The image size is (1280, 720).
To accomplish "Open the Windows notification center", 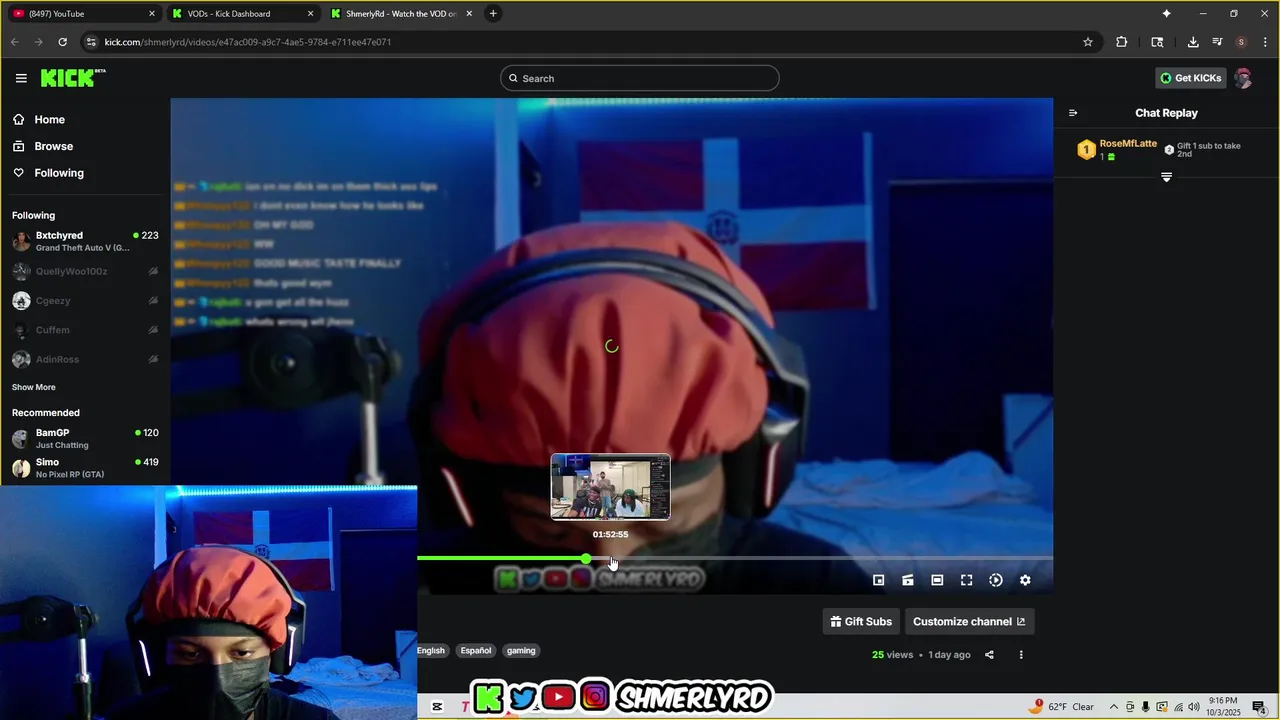I will [x=1259, y=707].
